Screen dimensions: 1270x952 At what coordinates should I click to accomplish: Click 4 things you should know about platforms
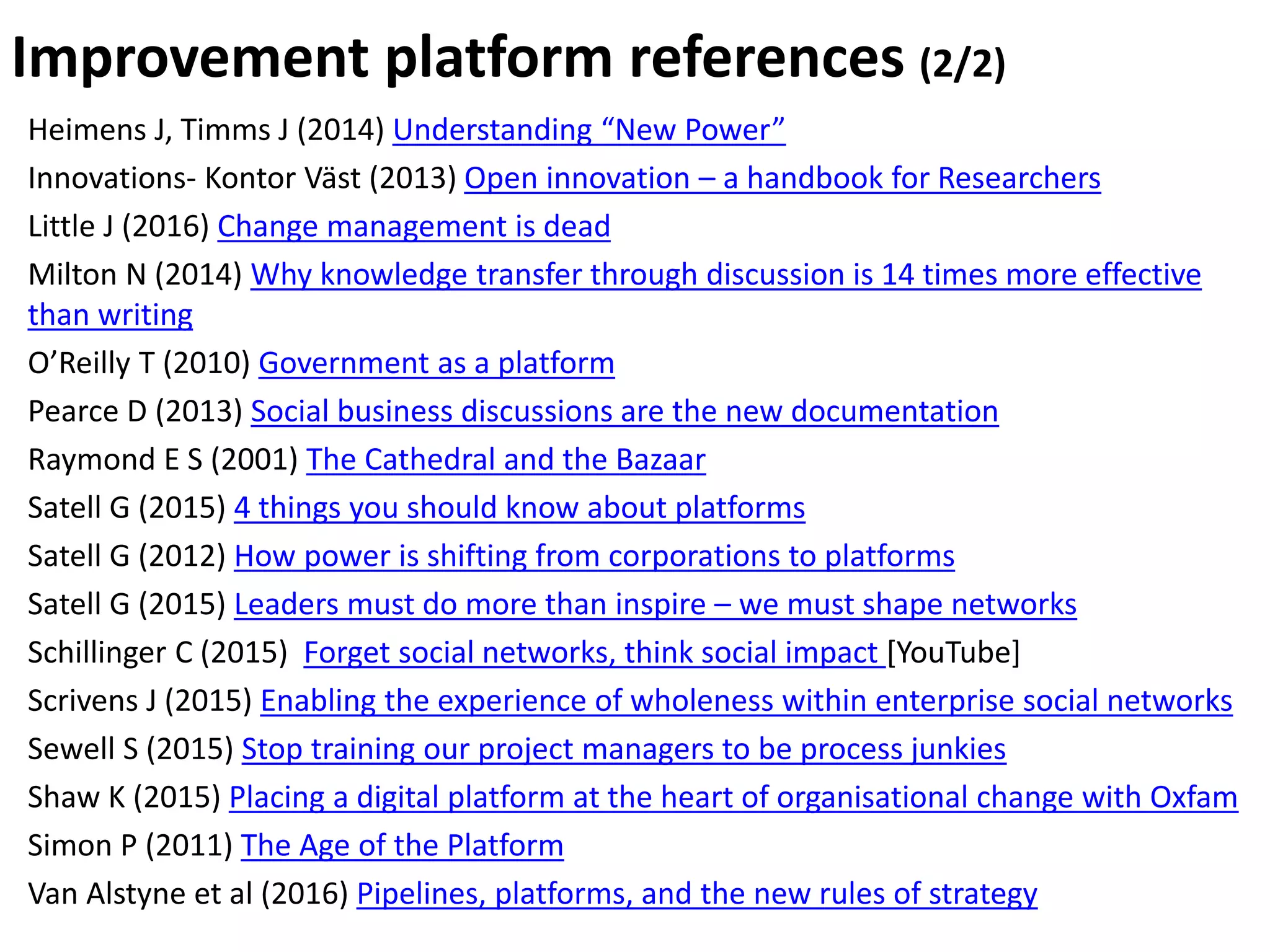pos(520,508)
